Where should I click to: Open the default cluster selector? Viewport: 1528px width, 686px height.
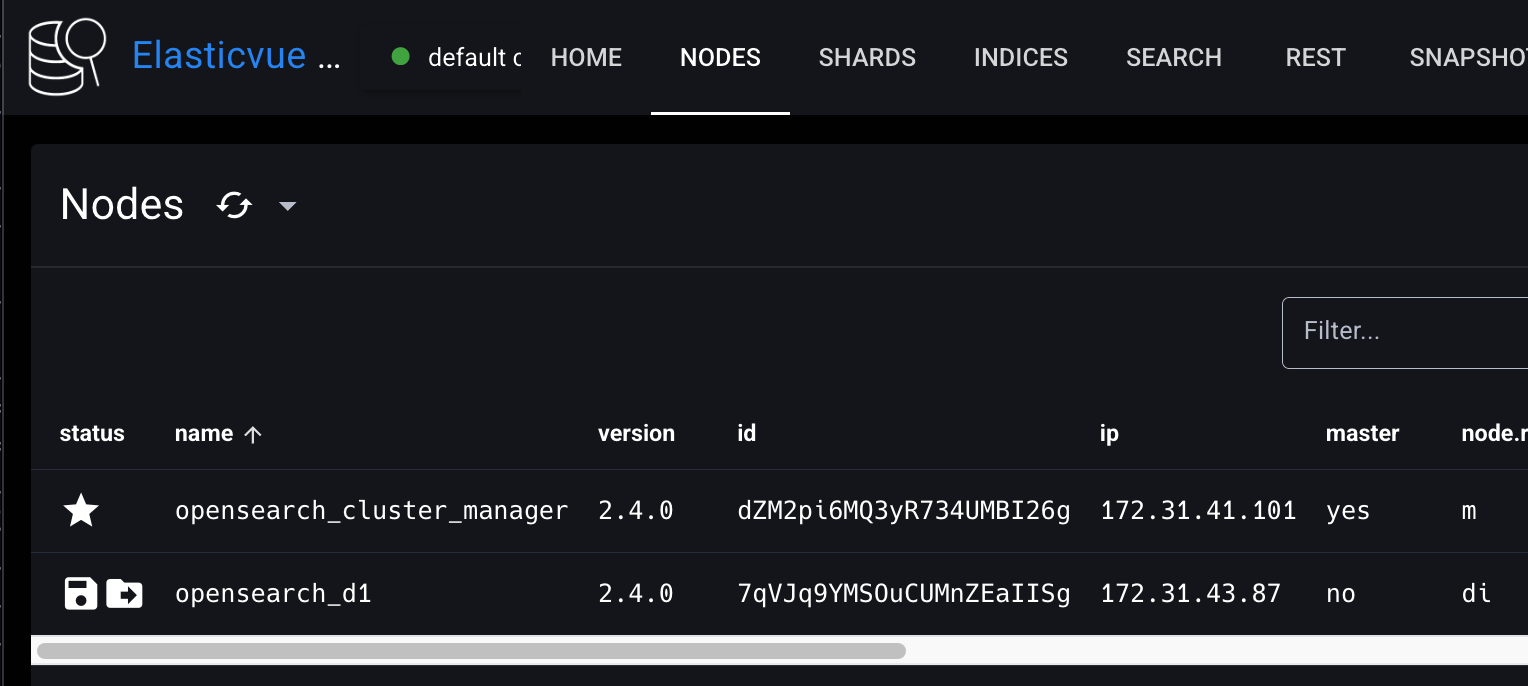tap(442, 57)
